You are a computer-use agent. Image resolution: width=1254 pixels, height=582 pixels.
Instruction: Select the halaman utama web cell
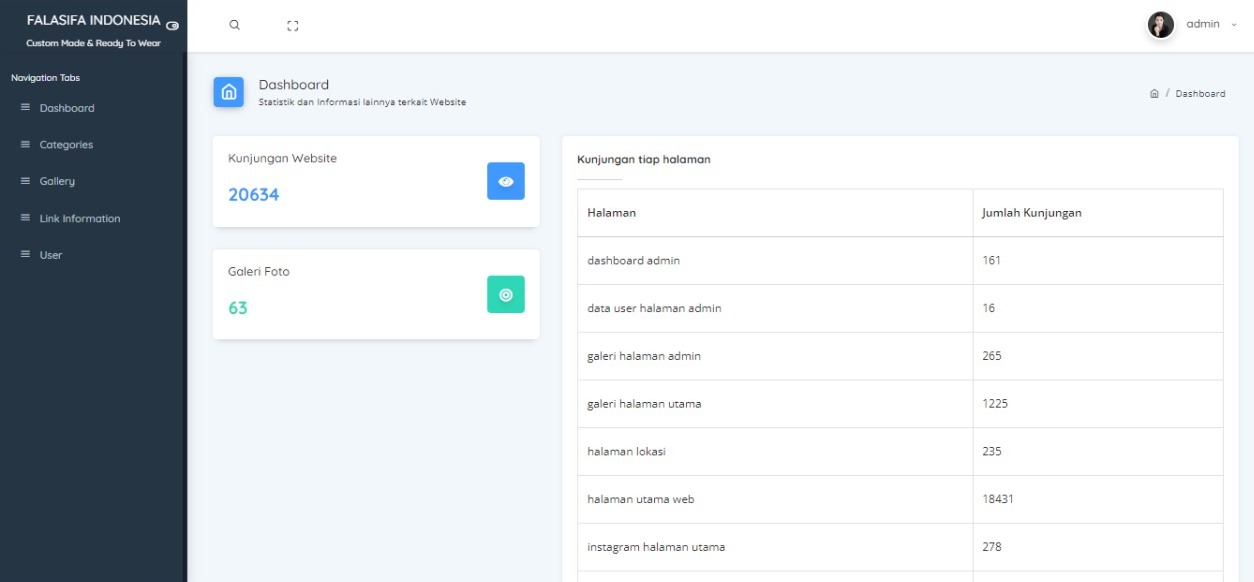tap(775, 499)
